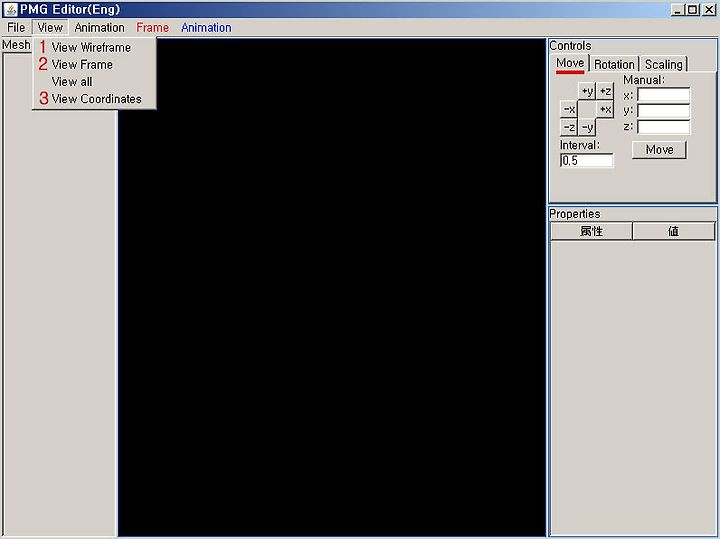Screen dimensions: 720x539
Task: Switch to the Rotation tab
Action: tap(614, 64)
